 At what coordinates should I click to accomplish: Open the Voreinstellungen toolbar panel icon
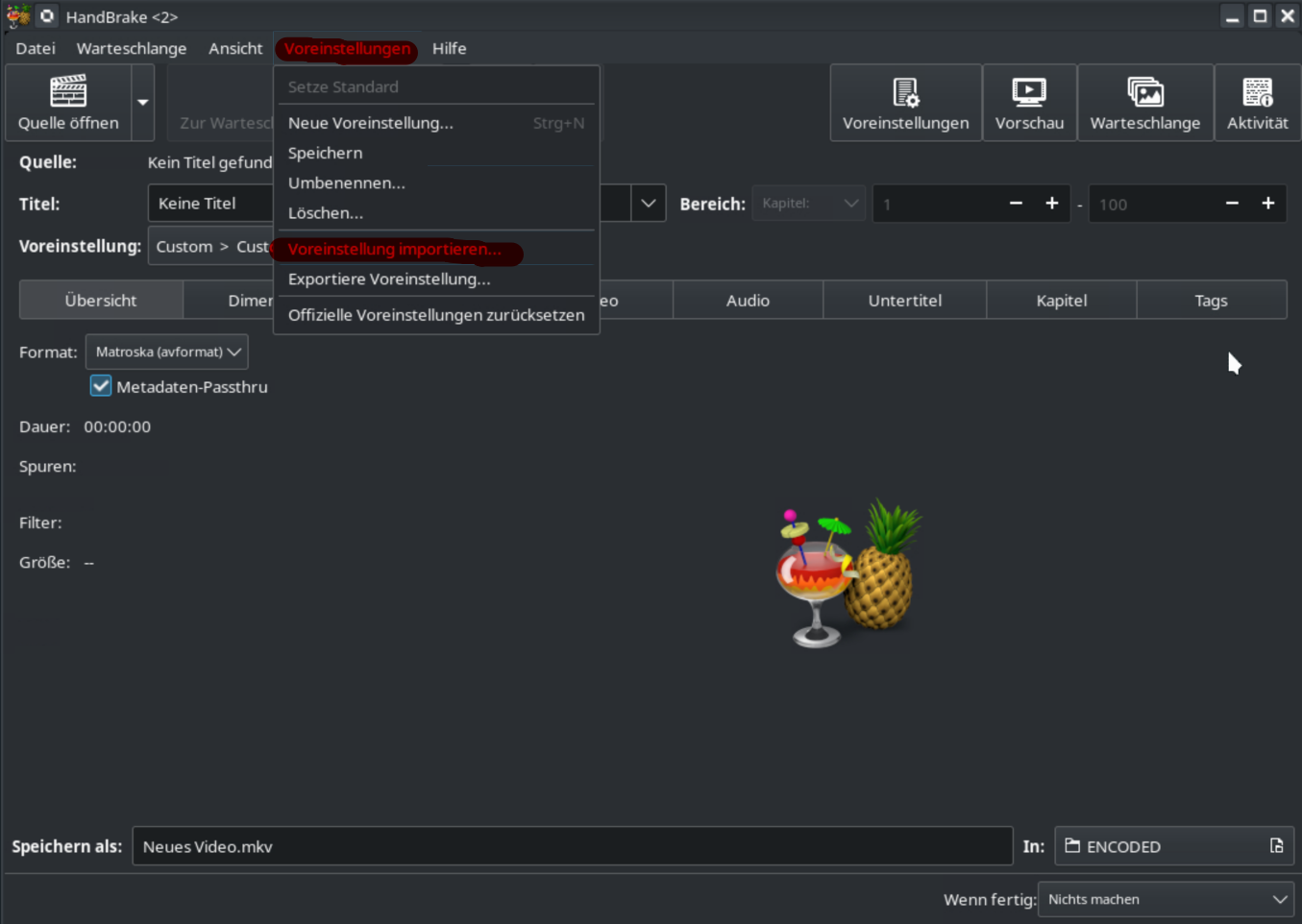pos(906,92)
